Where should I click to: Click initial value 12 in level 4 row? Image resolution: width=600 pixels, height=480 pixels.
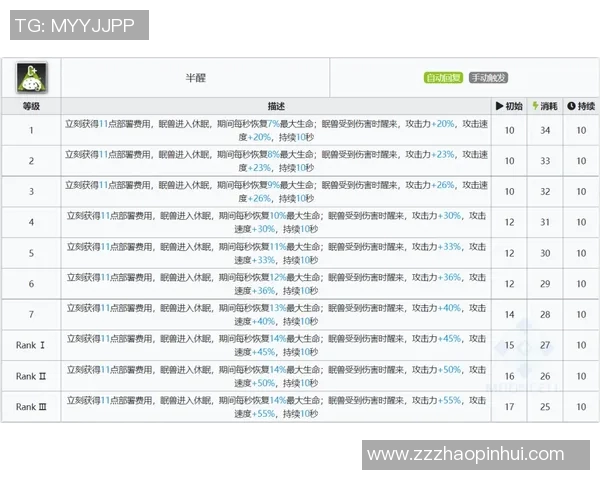coord(509,222)
